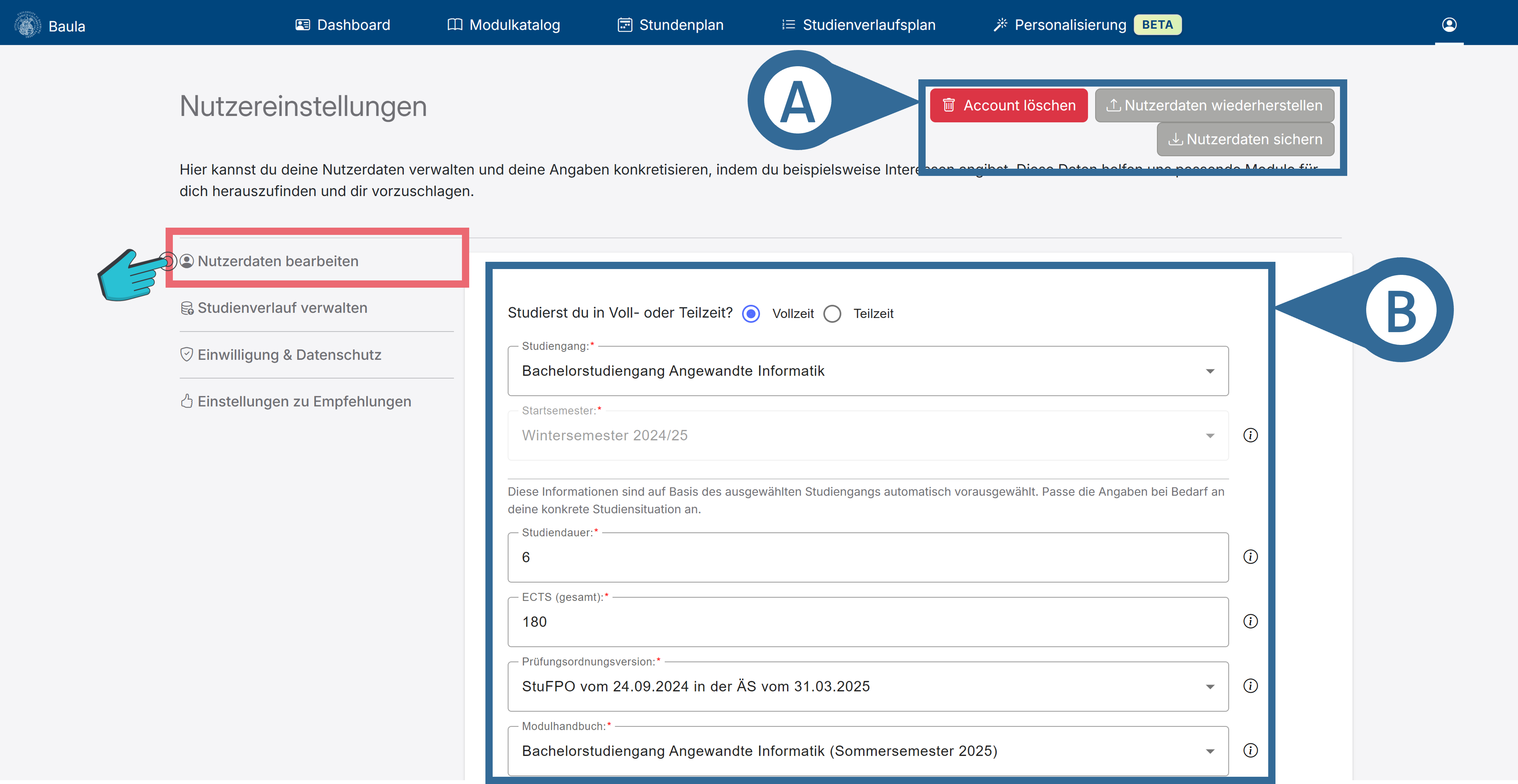
Task: Expand the Modulhandbuch dropdown
Action: point(867,751)
